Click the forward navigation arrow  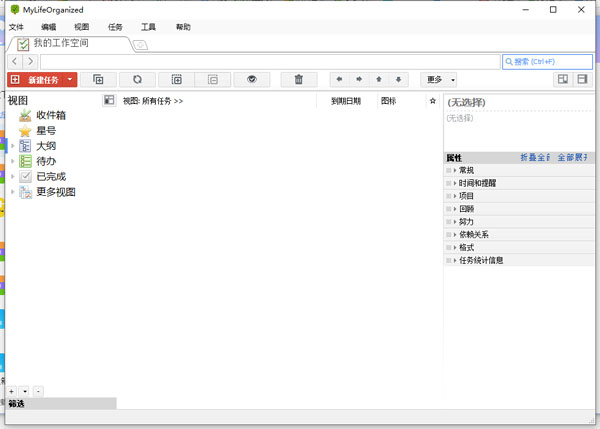click(x=30, y=61)
